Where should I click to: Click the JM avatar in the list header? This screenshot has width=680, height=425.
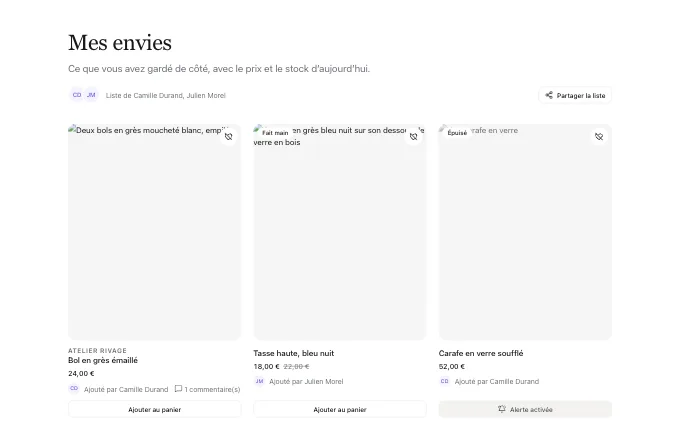point(91,95)
